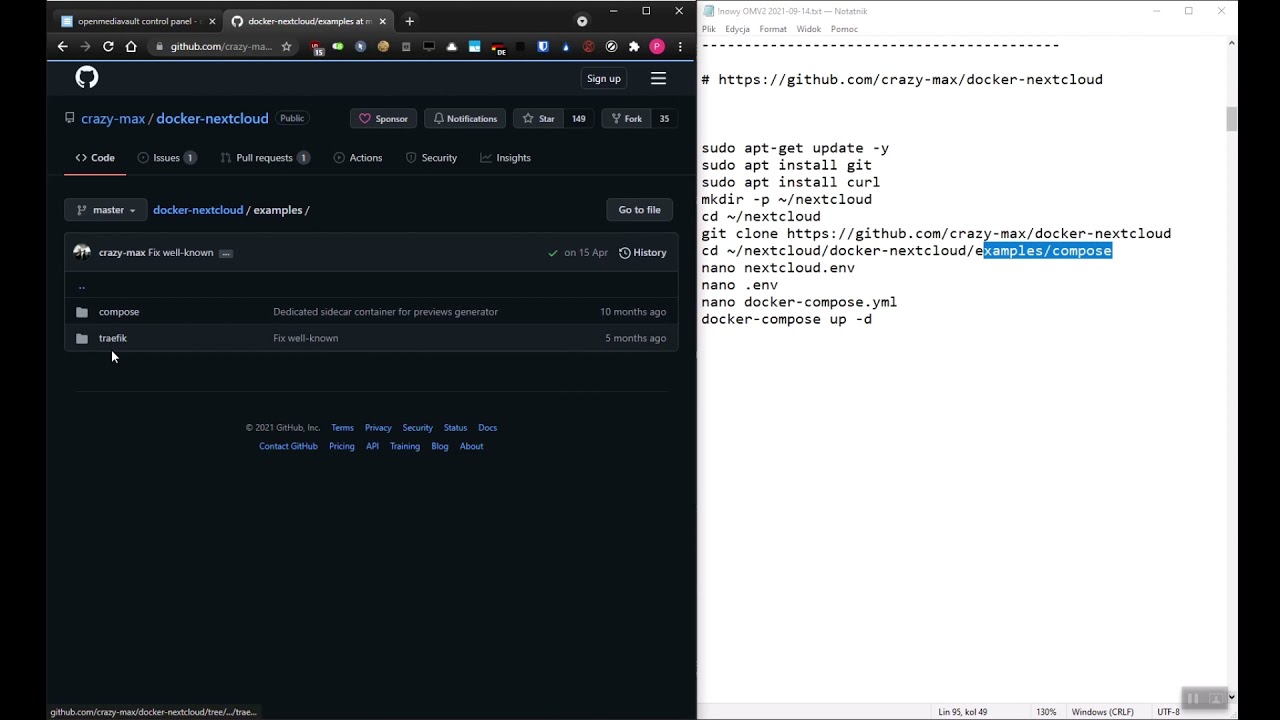The image size is (1280, 720).
Task: Click the star count 149
Action: (579, 118)
